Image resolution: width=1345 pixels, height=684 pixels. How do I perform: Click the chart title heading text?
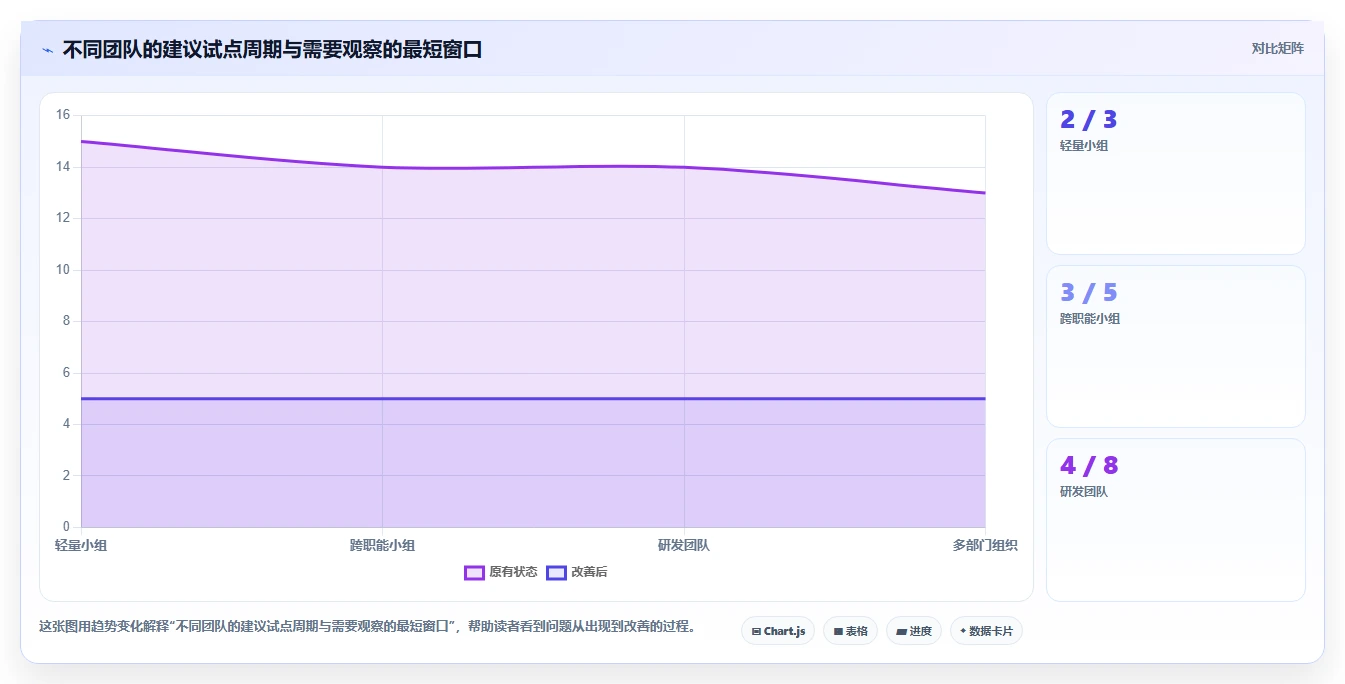[x=272, y=49]
